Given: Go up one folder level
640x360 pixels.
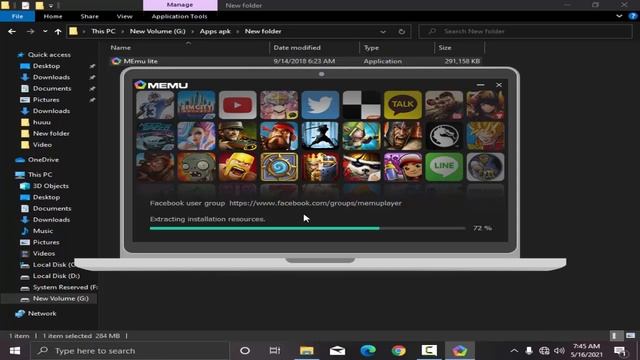Looking at the screenshot, I should 58,31.
